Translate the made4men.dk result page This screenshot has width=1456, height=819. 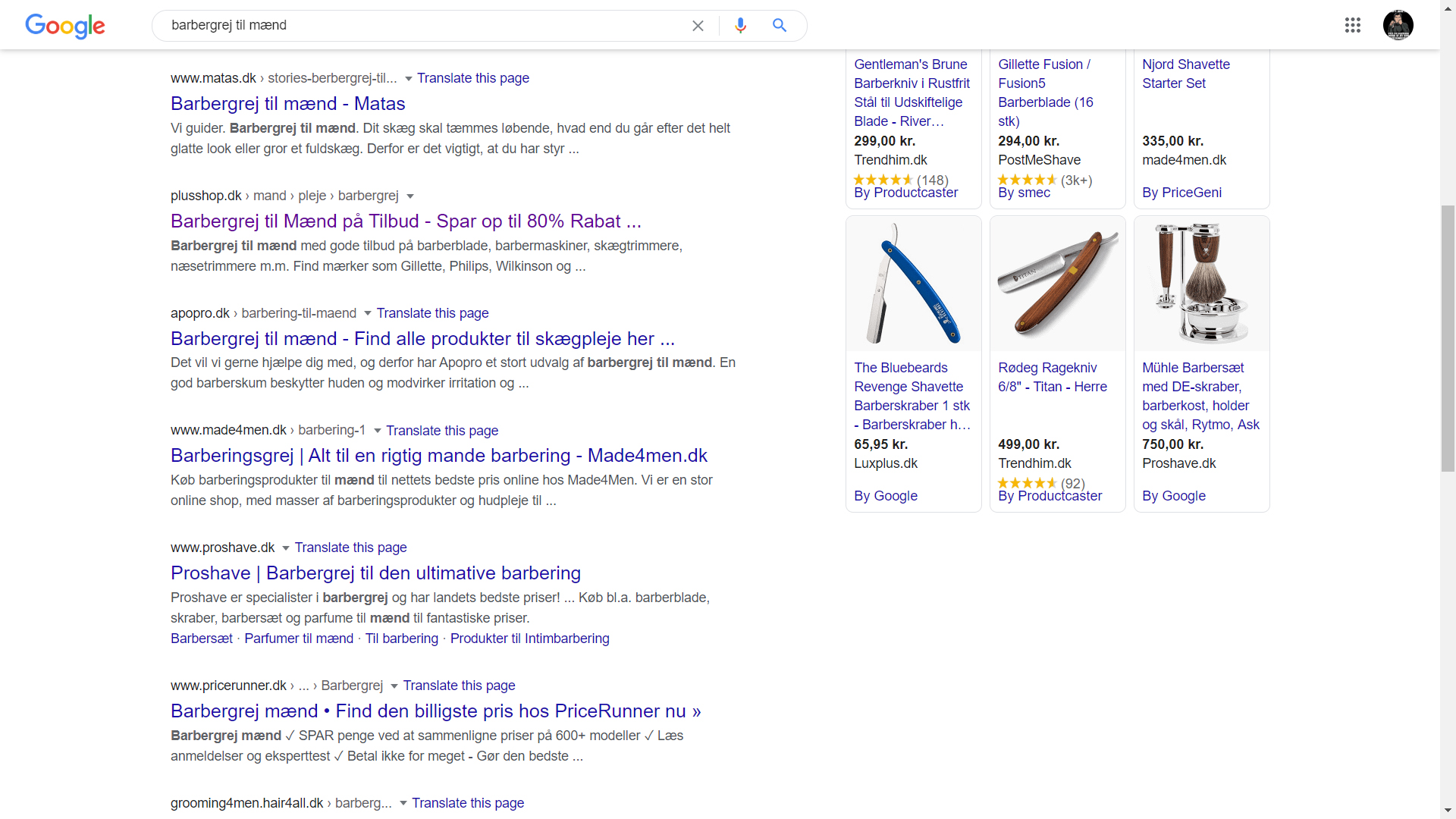point(442,431)
